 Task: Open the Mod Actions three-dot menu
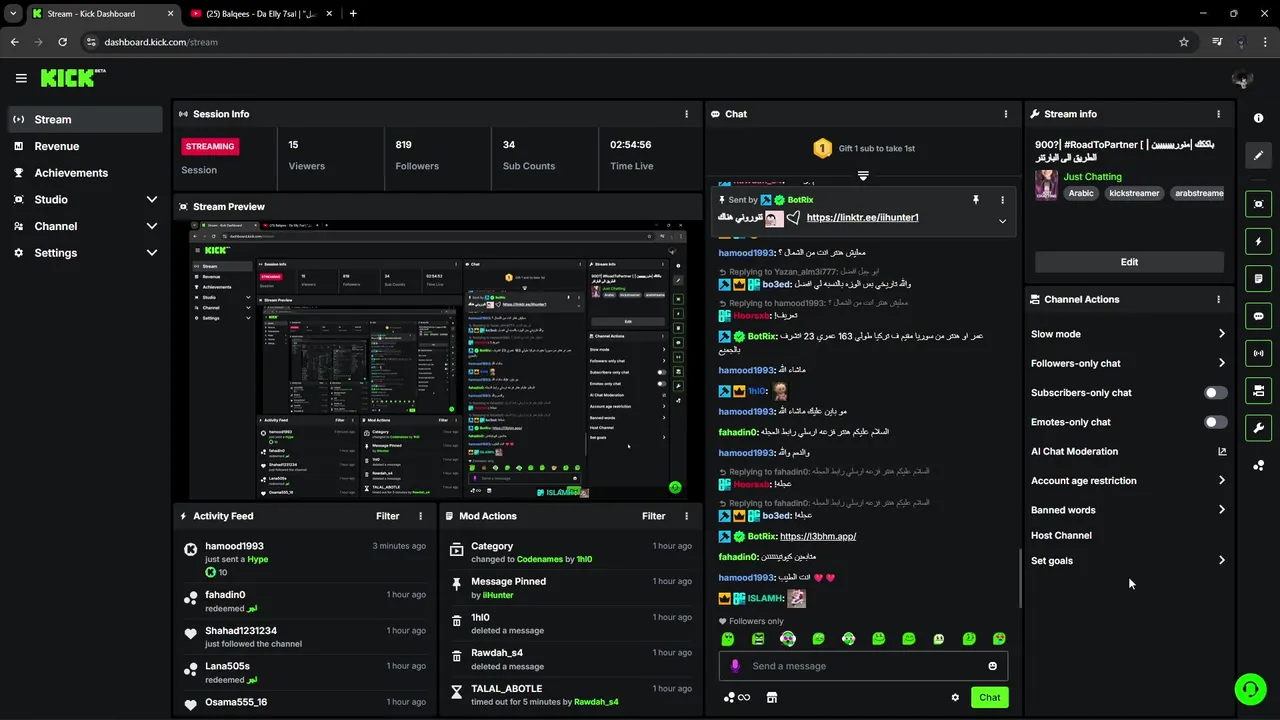[686, 516]
